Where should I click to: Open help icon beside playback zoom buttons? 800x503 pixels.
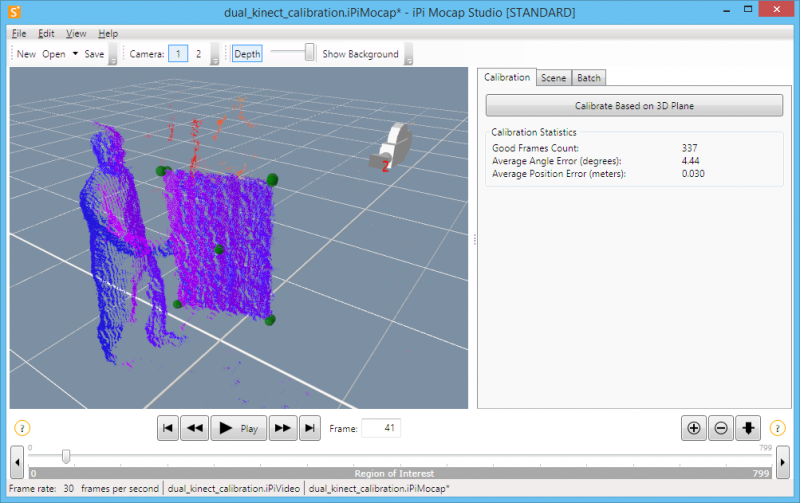(778, 428)
